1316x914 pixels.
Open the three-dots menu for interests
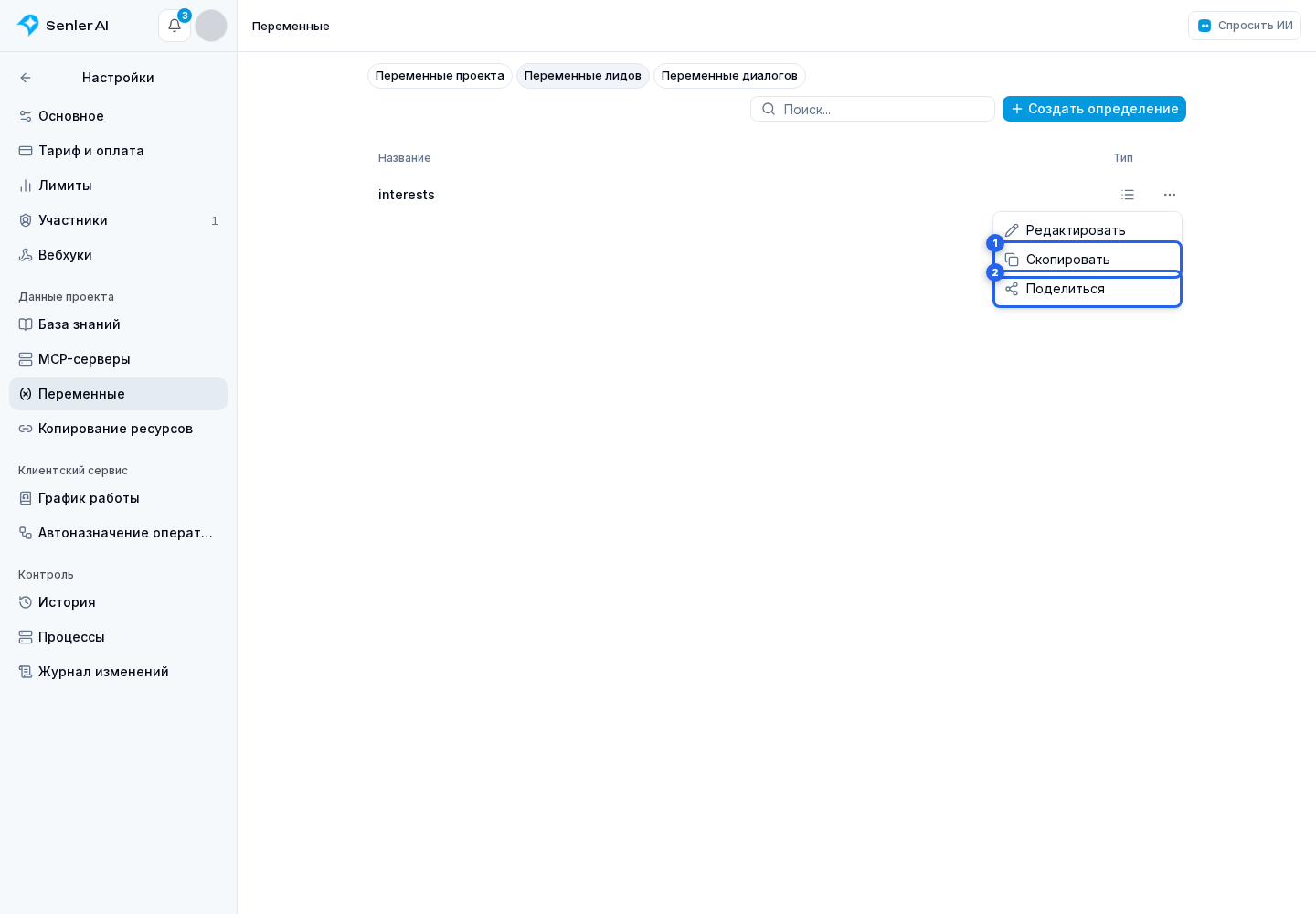pyautogui.click(x=1170, y=195)
